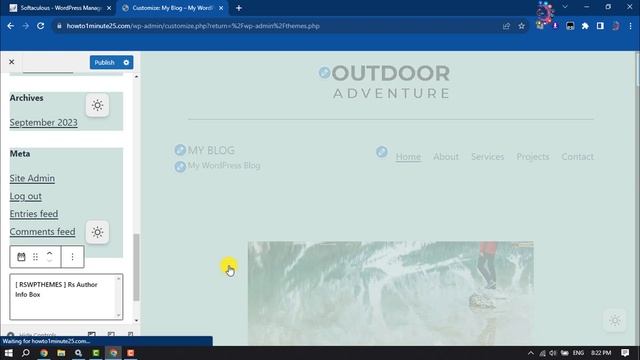Open the Contact menu item in preview
This screenshot has height=360, width=640.
point(577,157)
